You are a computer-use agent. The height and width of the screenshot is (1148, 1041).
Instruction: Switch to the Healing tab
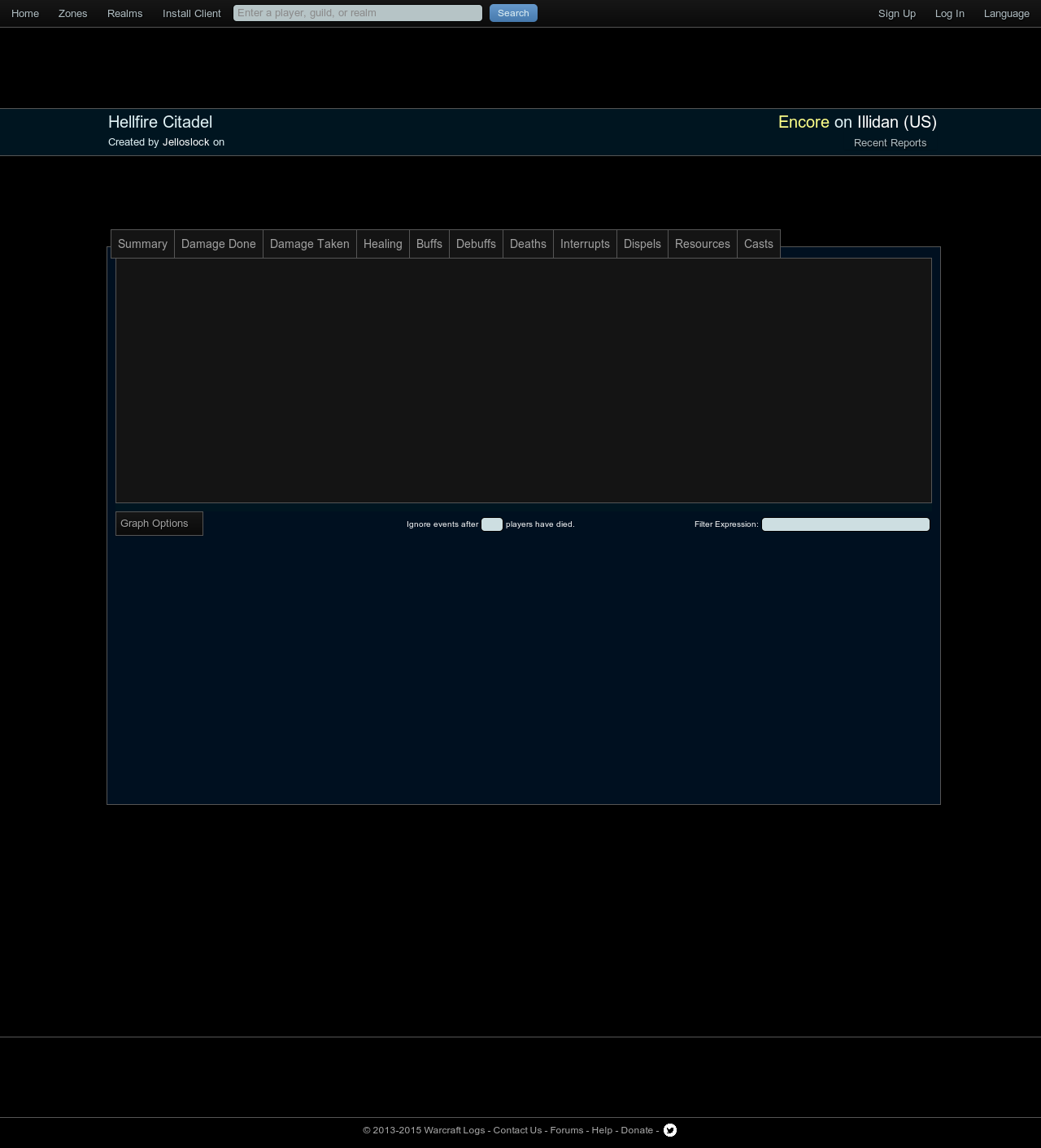pyautogui.click(x=383, y=244)
